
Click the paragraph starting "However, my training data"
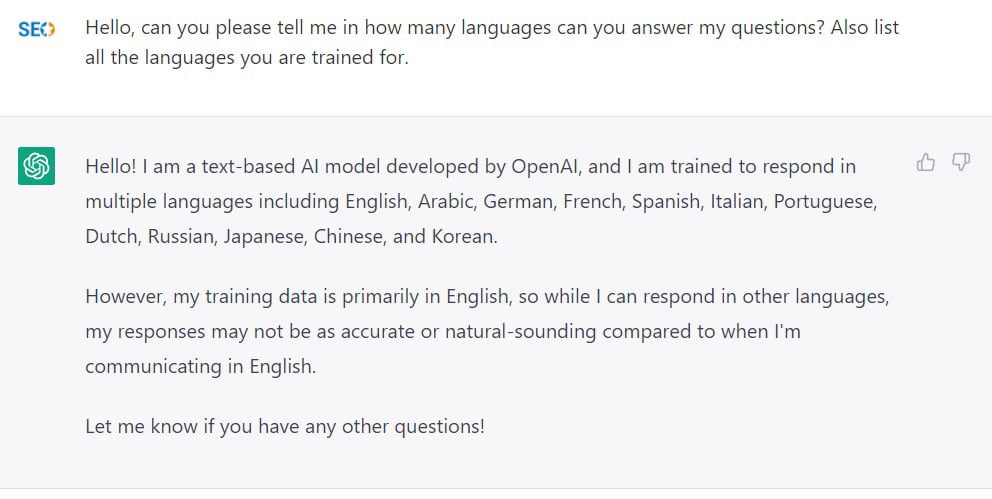487,331
